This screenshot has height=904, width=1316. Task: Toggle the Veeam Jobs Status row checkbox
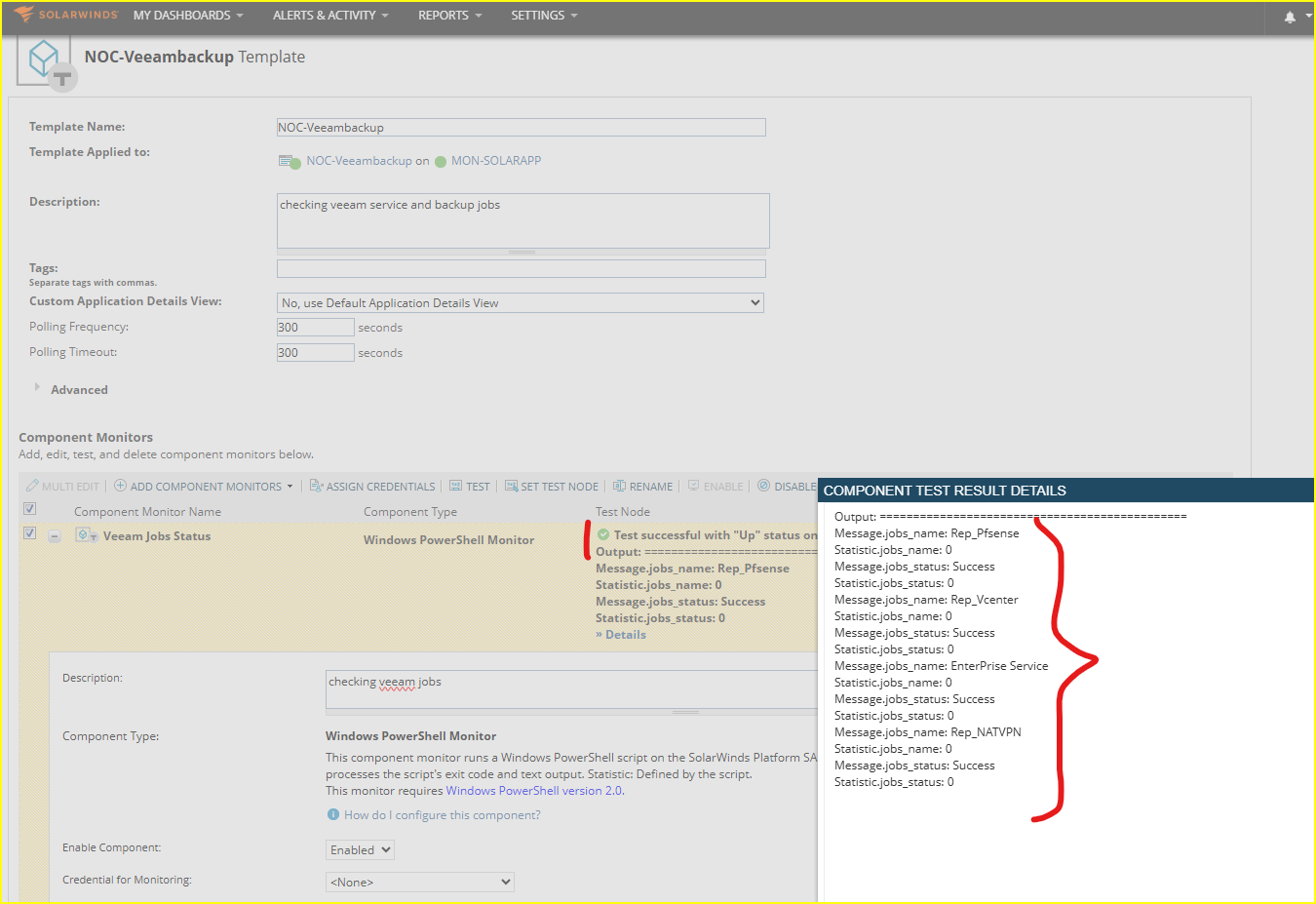29,533
